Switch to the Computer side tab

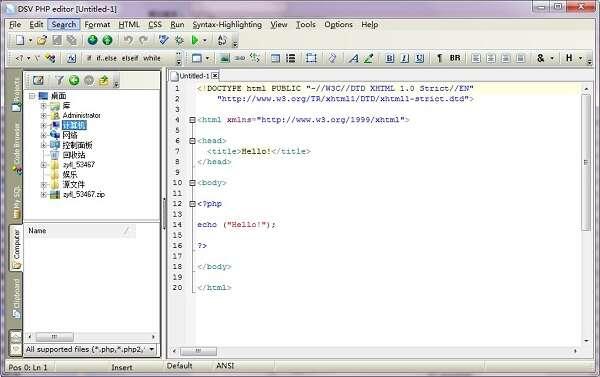click(x=16, y=249)
